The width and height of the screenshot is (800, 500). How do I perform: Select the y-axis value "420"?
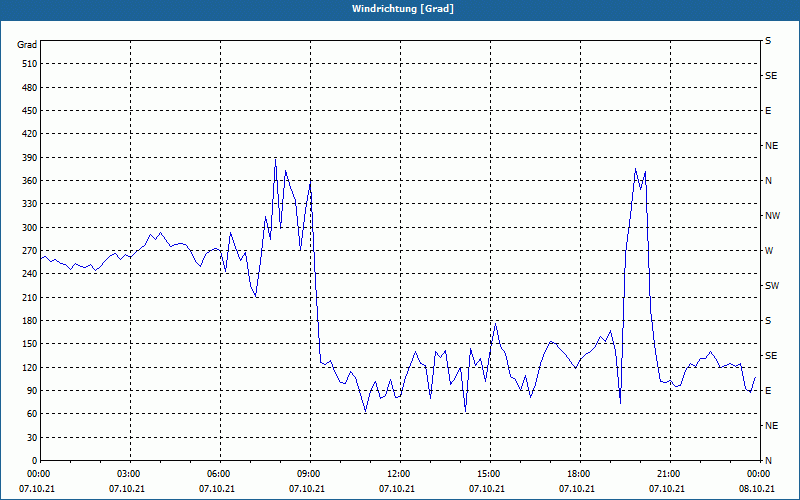[30, 134]
